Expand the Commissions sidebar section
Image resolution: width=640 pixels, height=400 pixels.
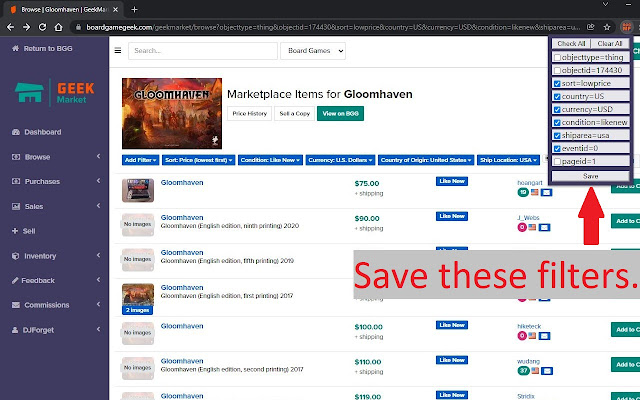point(55,305)
